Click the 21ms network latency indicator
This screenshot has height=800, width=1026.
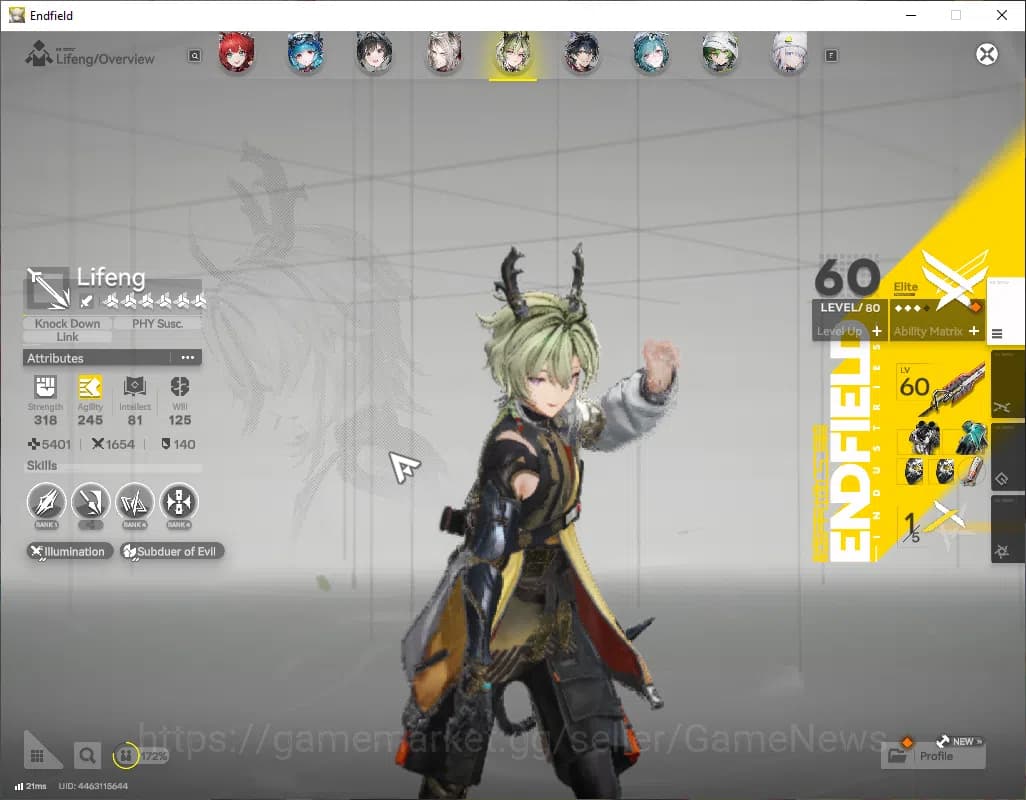(31, 786)
